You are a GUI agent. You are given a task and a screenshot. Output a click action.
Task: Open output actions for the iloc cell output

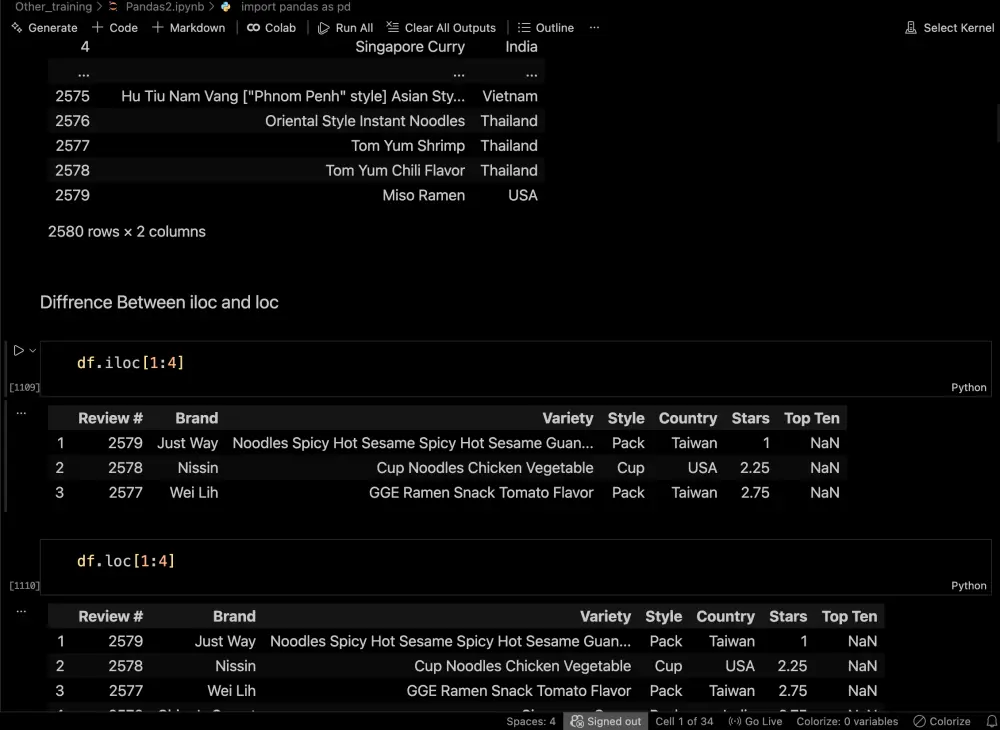(21, 412)
